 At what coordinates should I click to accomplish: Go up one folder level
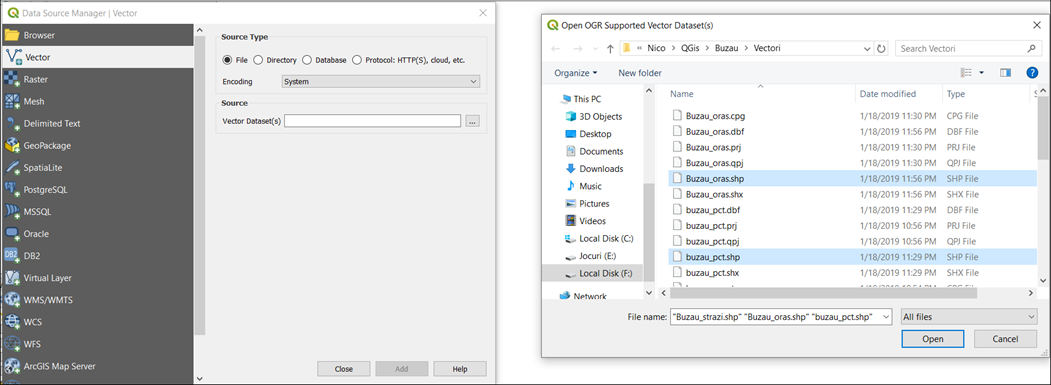[x=610, y=48]
